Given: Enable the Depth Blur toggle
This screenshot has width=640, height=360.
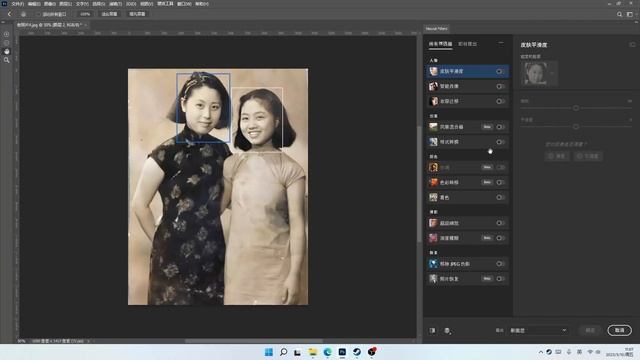Looking at the screenshot, I should (500, 238).
